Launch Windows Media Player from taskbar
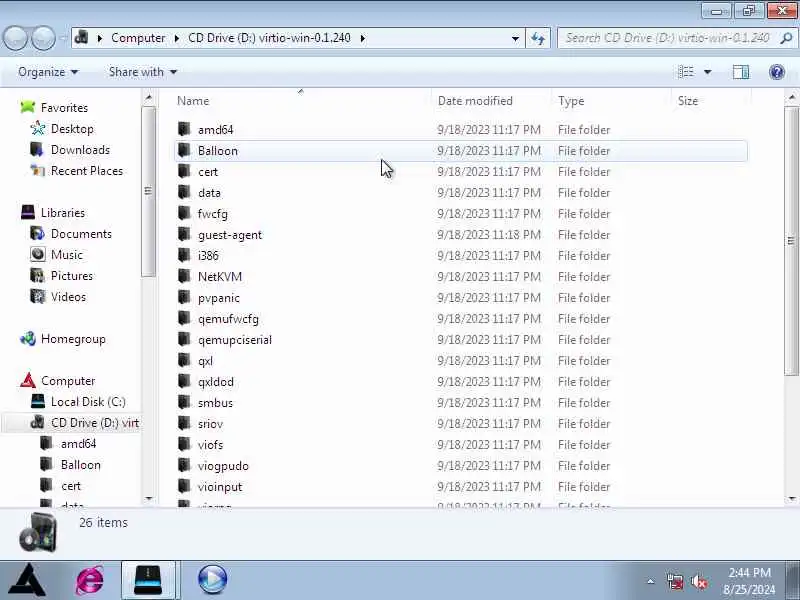Viewport: 800px width, 600px height. (212, 580)
